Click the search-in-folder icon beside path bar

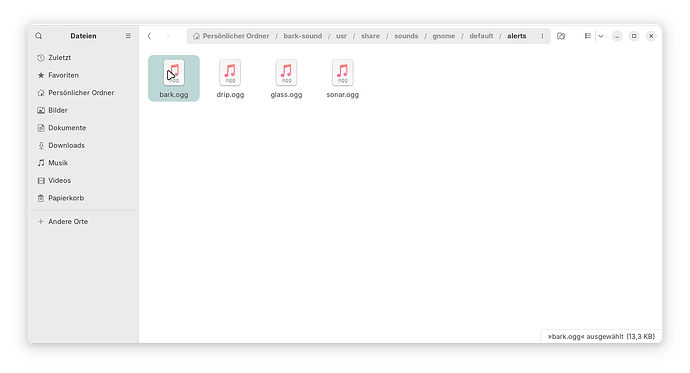(561, 36)
